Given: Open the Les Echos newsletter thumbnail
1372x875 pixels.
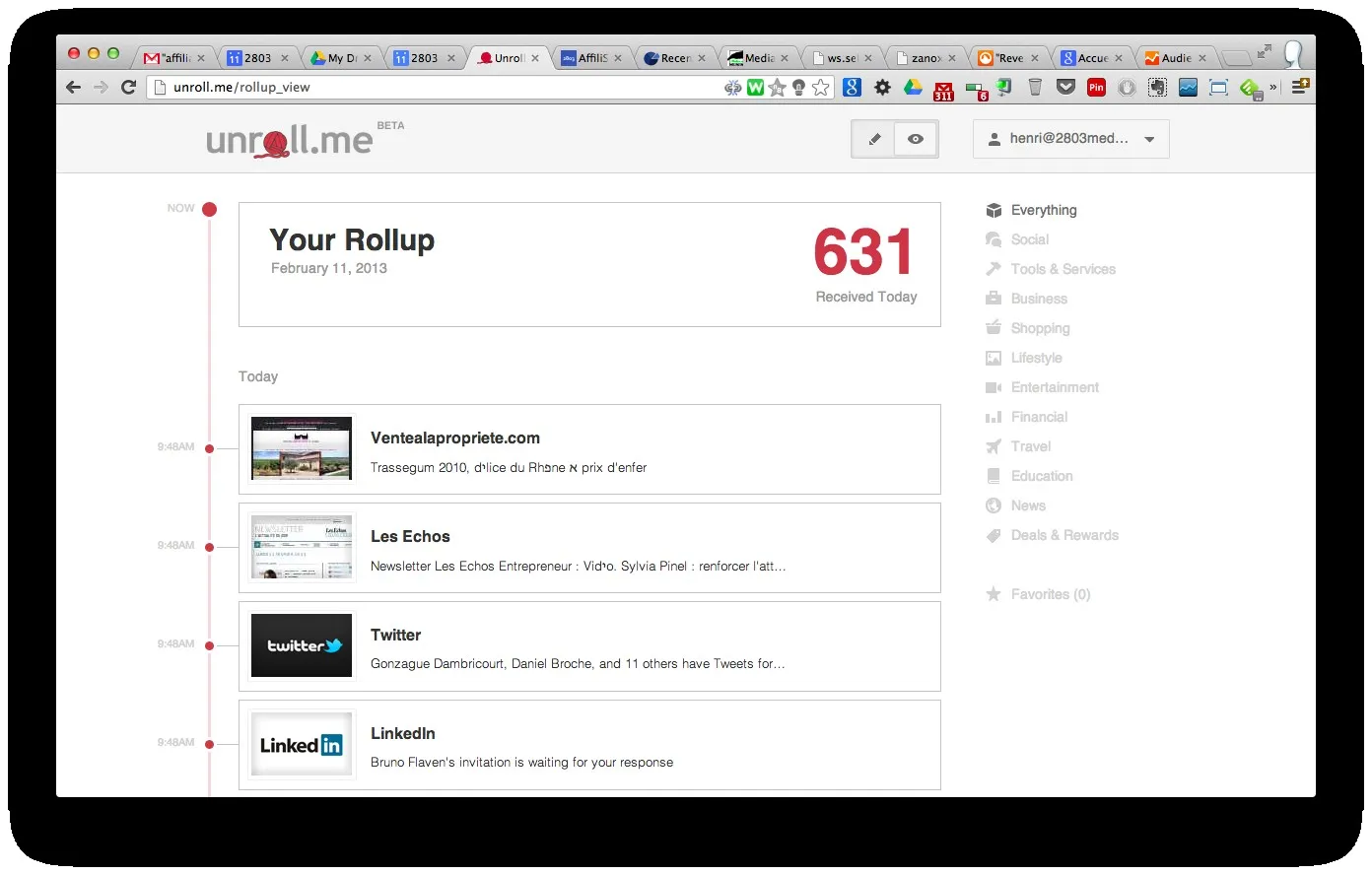Looking at the screenshot, I should coord(302,547).
